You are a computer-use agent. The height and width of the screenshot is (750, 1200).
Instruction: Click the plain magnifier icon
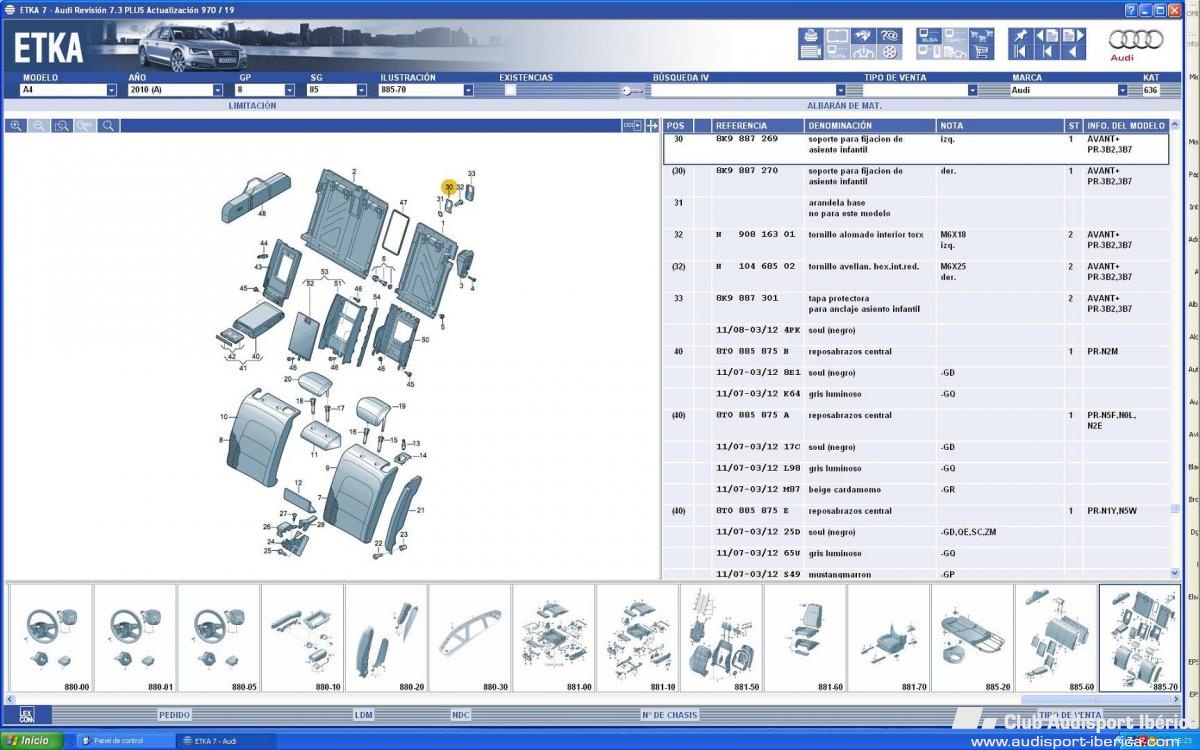(108, 126)
